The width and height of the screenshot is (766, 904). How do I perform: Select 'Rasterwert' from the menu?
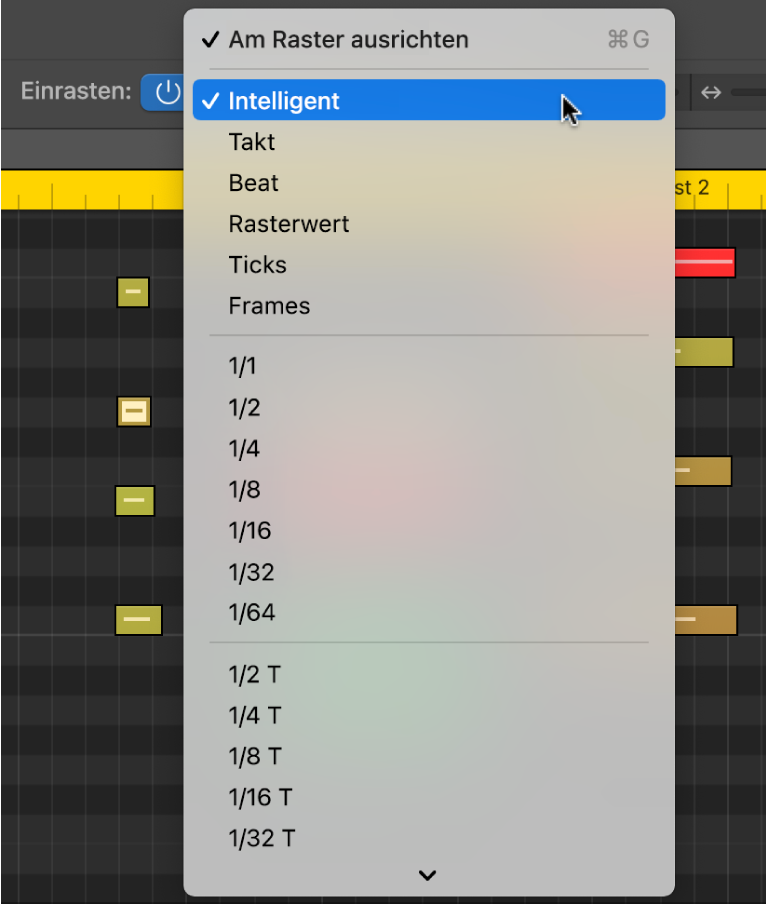[x=289, y=224]
